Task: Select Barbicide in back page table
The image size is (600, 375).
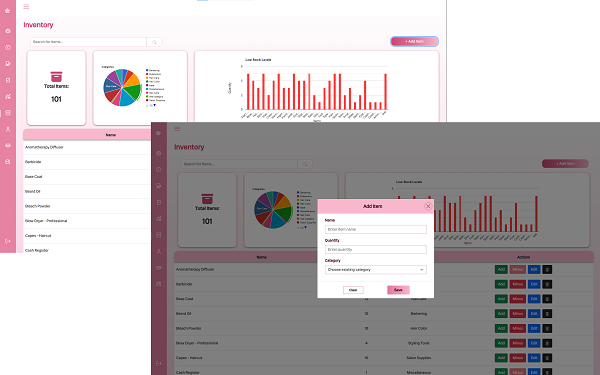Action: tap(33, 162)
